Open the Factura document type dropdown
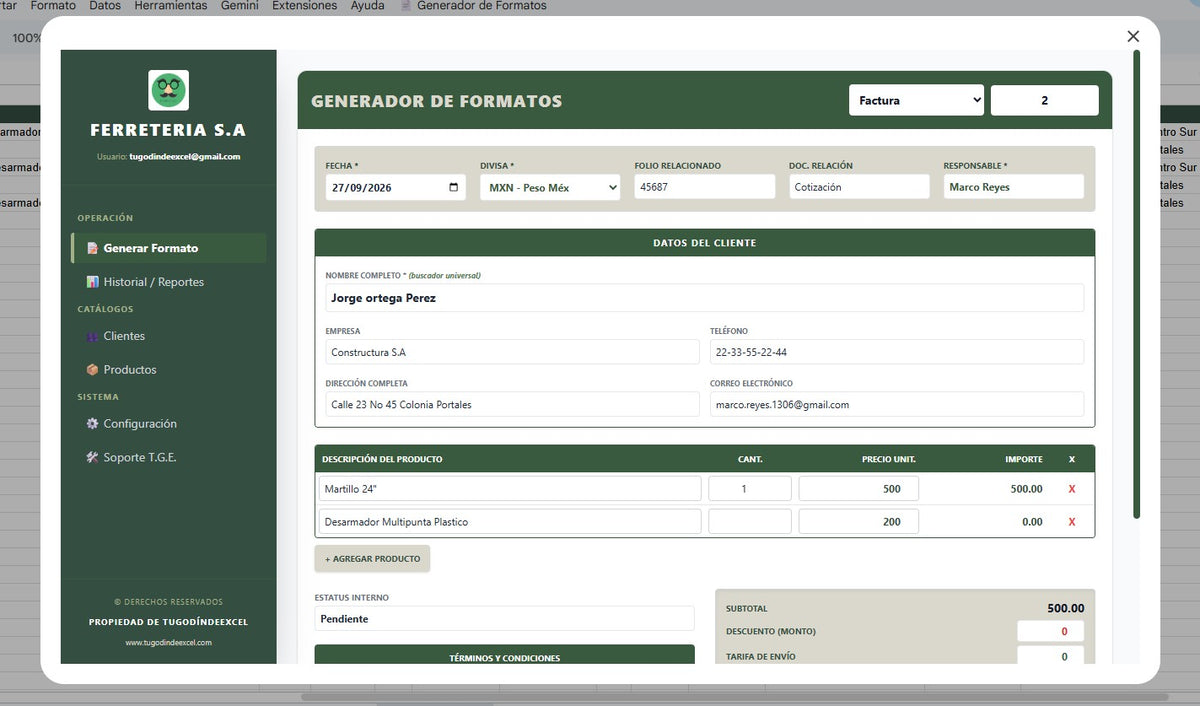Screen dimensions: 1200x706 coord(917,101)
